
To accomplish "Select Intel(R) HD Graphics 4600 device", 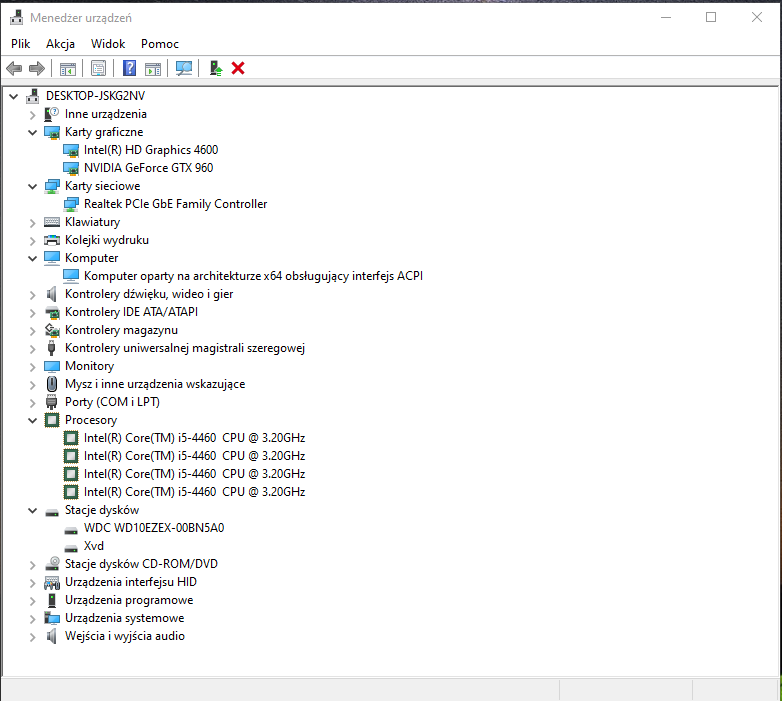I will pos(151,150).
